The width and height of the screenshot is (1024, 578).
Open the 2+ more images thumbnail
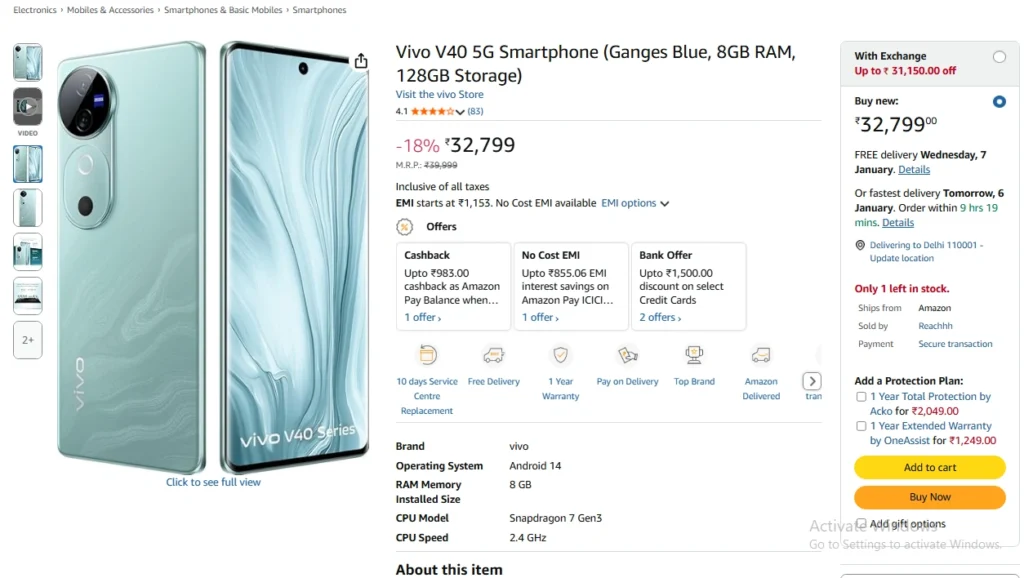point(27,340)
